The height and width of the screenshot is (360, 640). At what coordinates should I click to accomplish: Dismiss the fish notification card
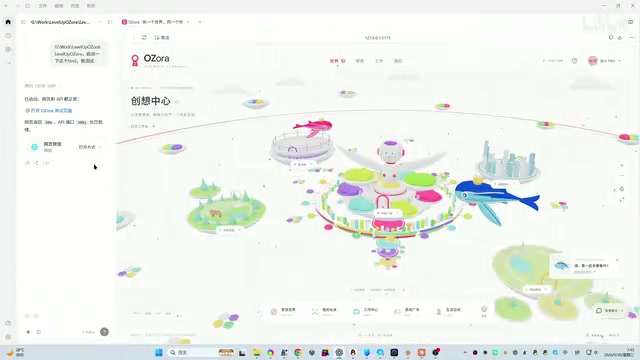pyautogui.click(x=617, y=260)
